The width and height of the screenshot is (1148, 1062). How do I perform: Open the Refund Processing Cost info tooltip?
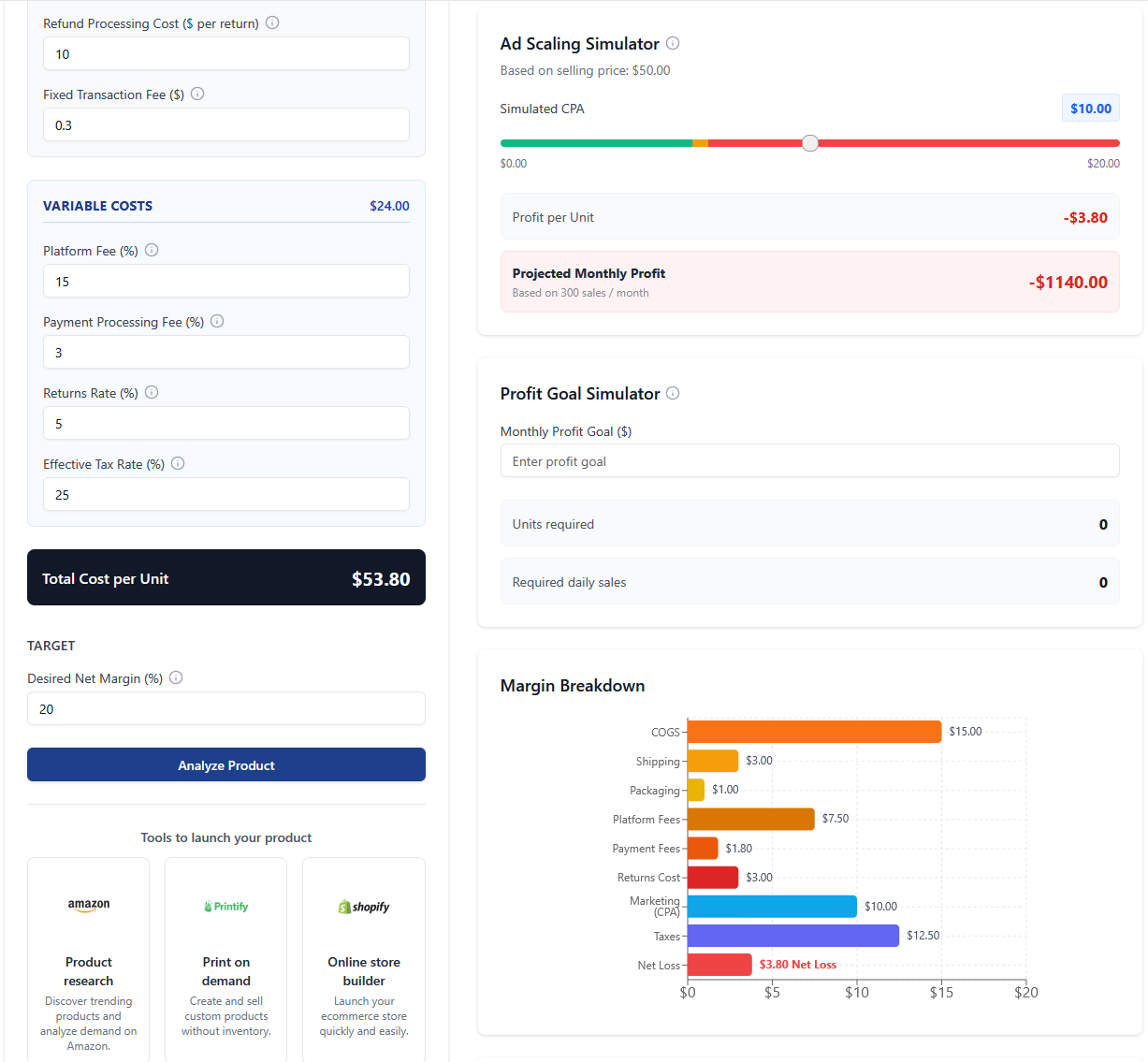click(x=271, y=22)
